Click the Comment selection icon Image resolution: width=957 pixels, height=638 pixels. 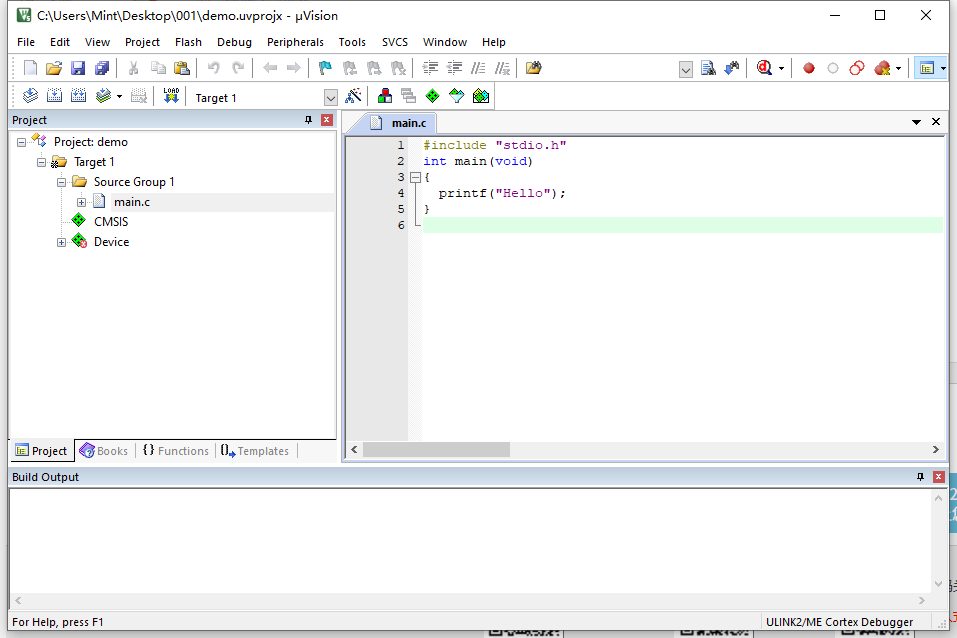click(478, 68)
